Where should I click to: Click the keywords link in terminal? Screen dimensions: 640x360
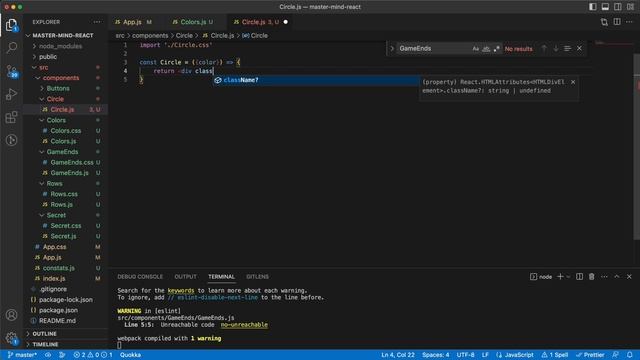(x=181, y=291)
